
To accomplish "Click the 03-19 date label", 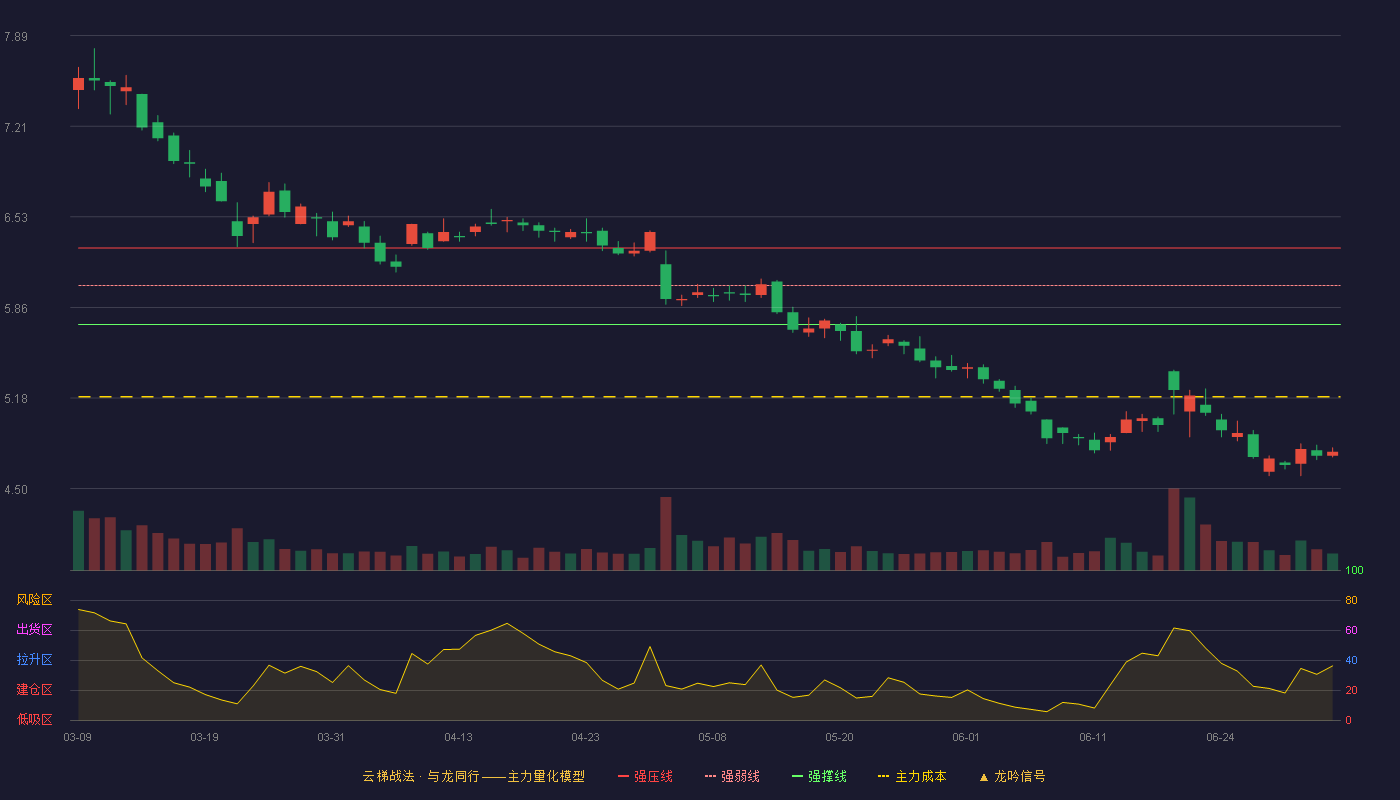I will point(204,737).
